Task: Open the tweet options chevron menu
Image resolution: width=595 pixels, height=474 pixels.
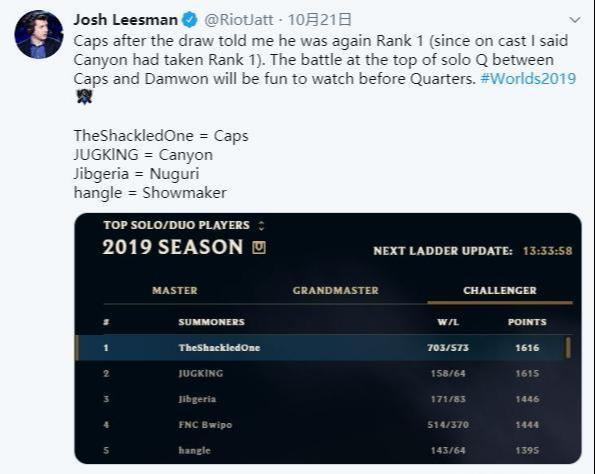Action: click(575, 20)
